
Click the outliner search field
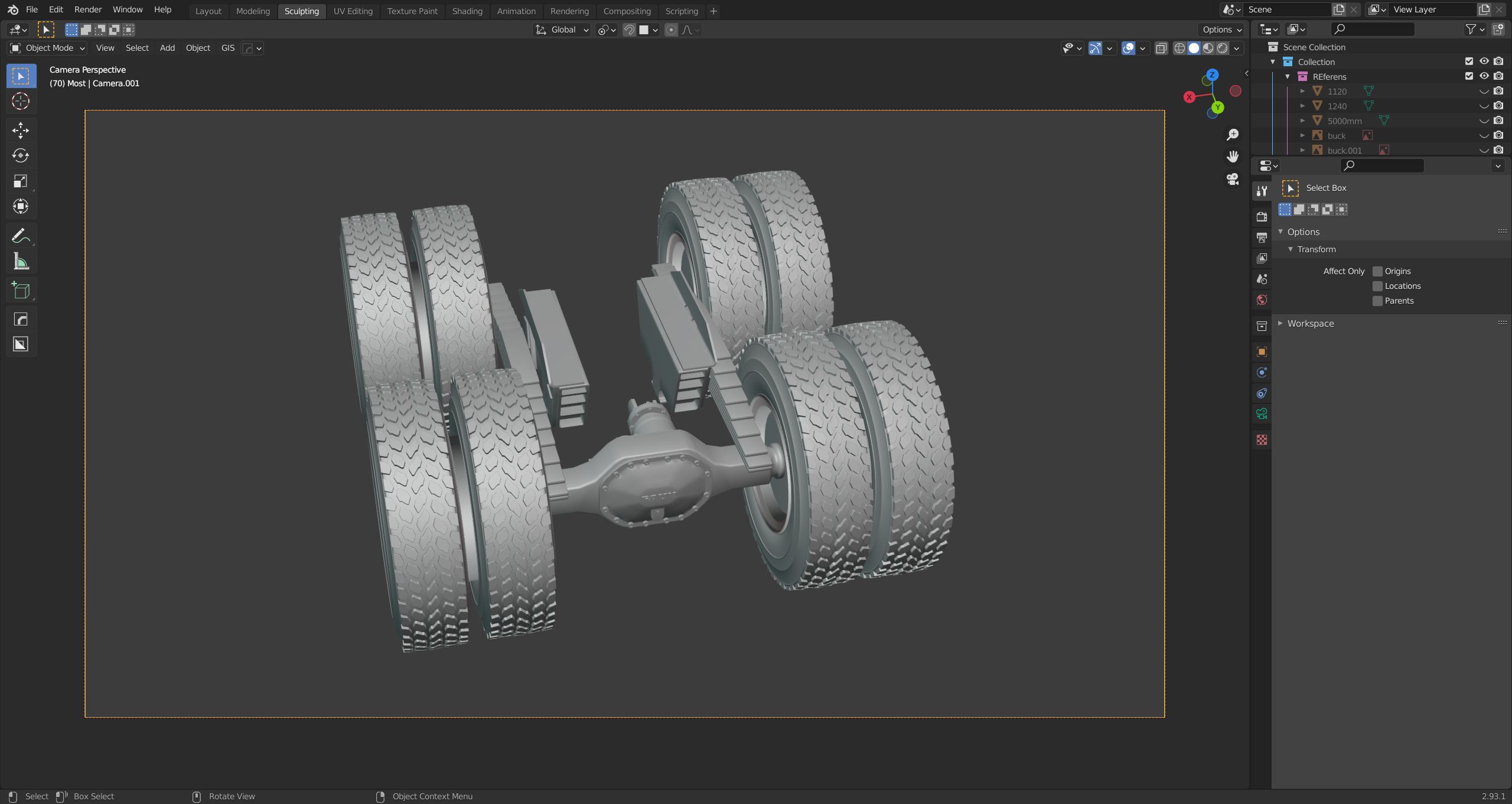[1373, 29]
